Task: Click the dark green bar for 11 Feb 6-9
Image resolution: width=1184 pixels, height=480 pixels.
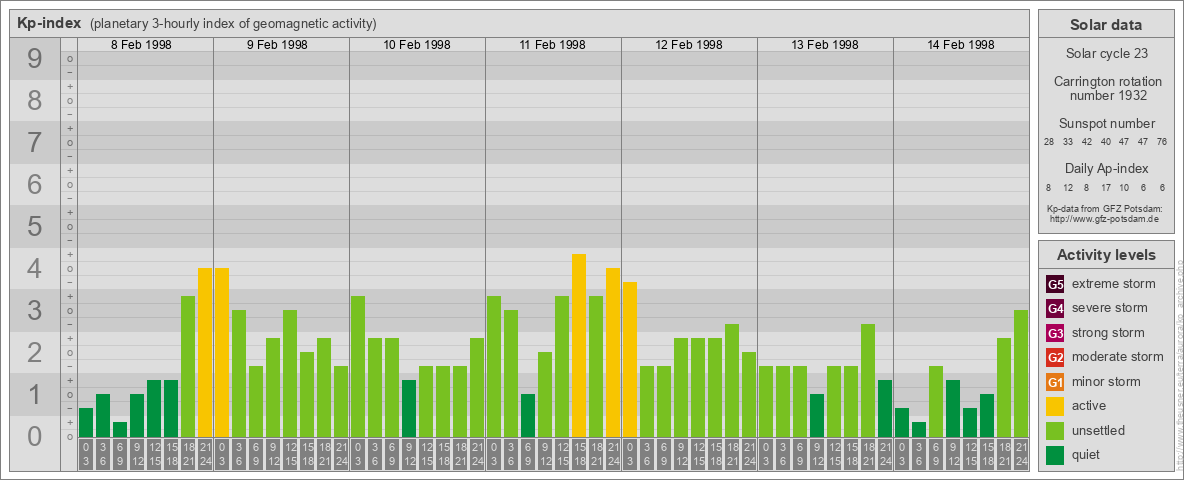Action: [528, 415]
